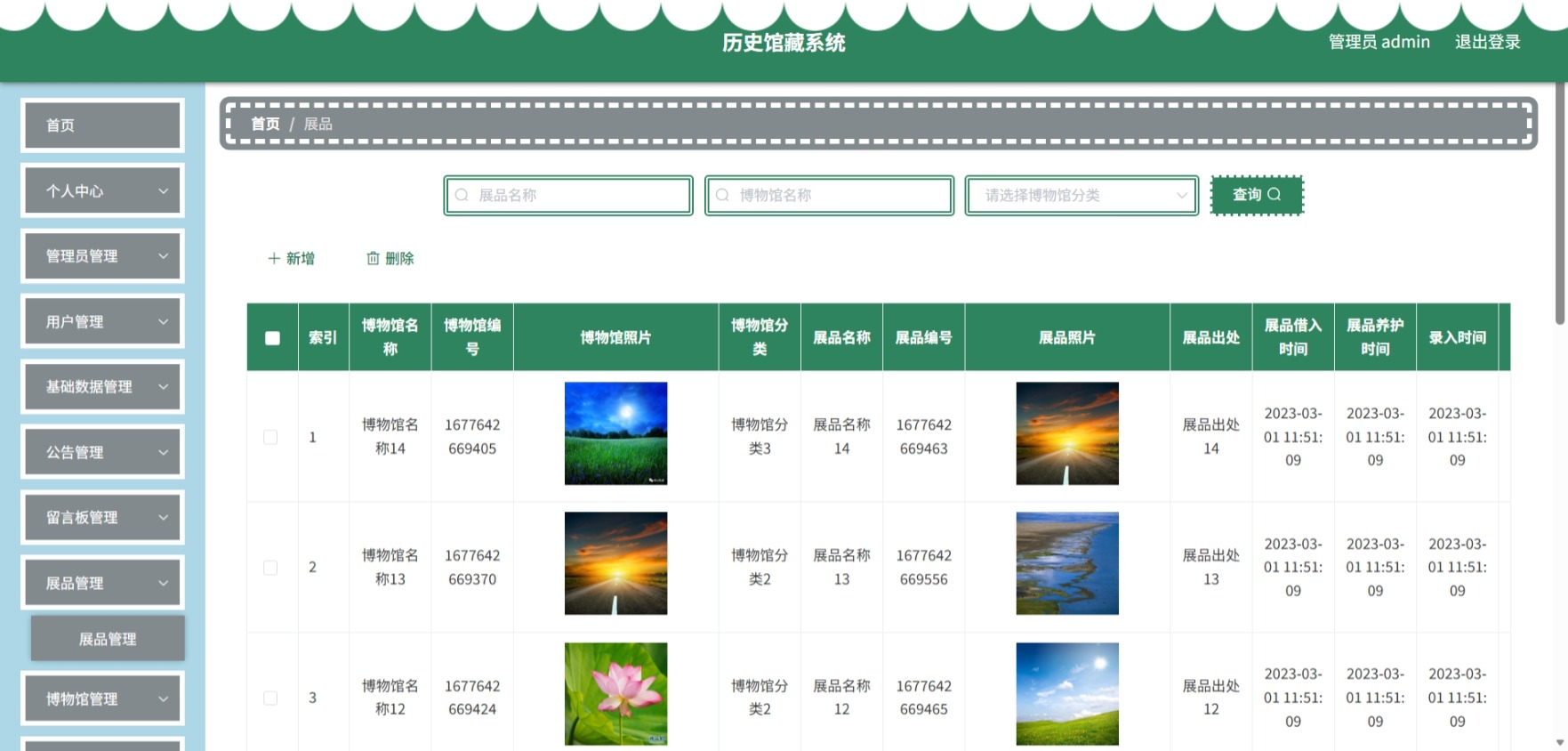Screen dimensions: 1568x751
Task: Click cell 1677642669424
Action: 472,698
